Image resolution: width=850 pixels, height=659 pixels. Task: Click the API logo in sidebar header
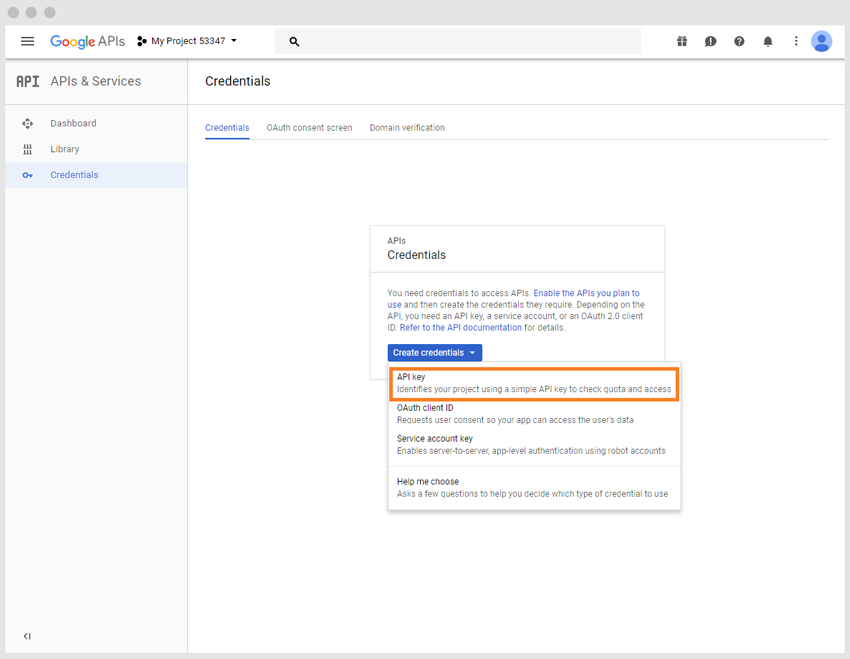click(28, 81)
